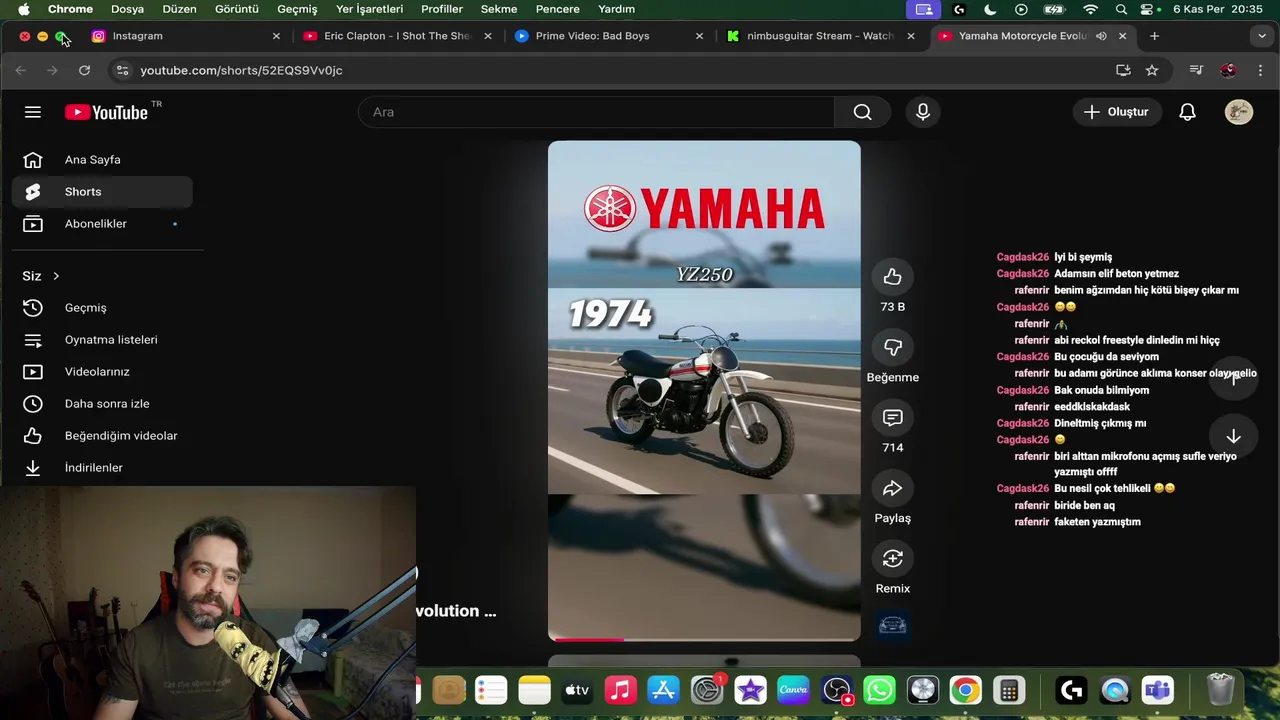The width and height of the screenshot is (1280, 720).
Task: Start voice search with the microphone
Action: pos(923,112)
